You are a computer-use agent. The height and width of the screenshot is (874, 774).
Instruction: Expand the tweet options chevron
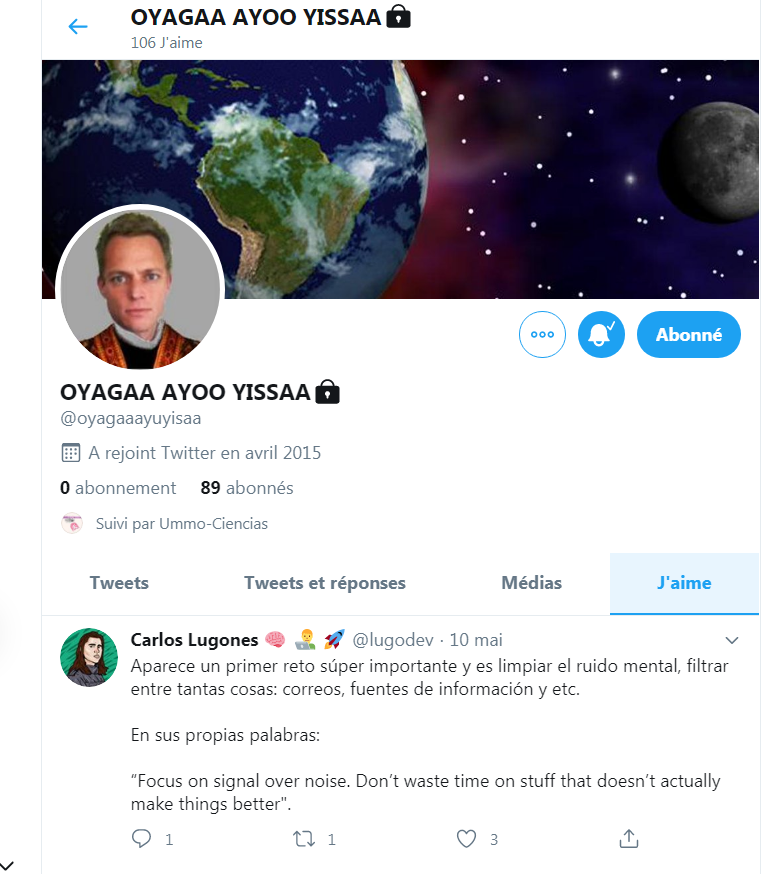732,640
